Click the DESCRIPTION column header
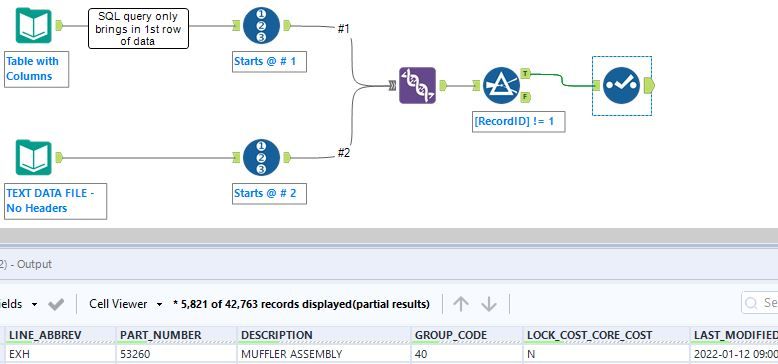778x364 pixels. click(x=324, y=336)
